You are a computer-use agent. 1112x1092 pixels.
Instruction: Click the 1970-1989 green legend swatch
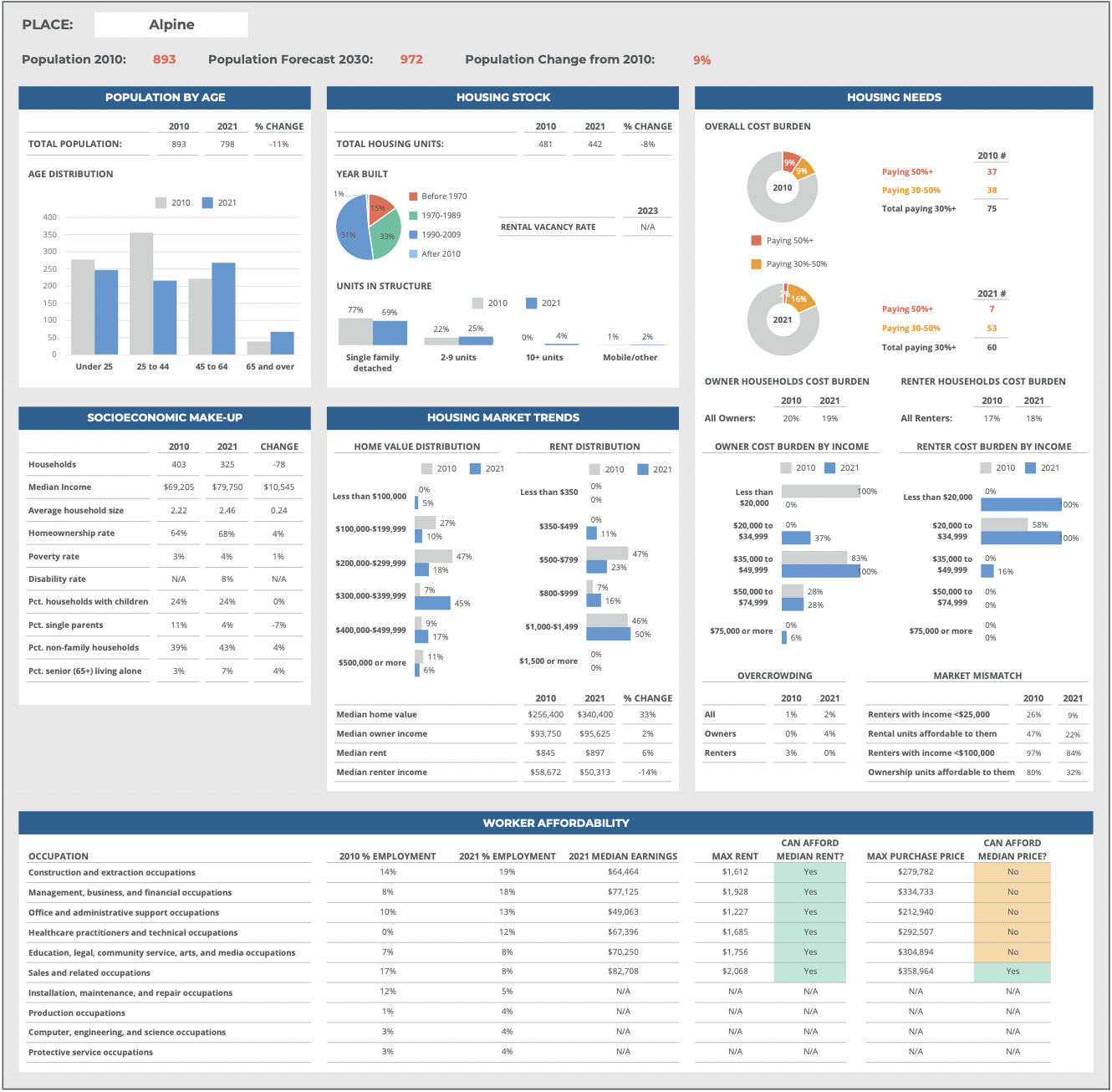(413, 216)
